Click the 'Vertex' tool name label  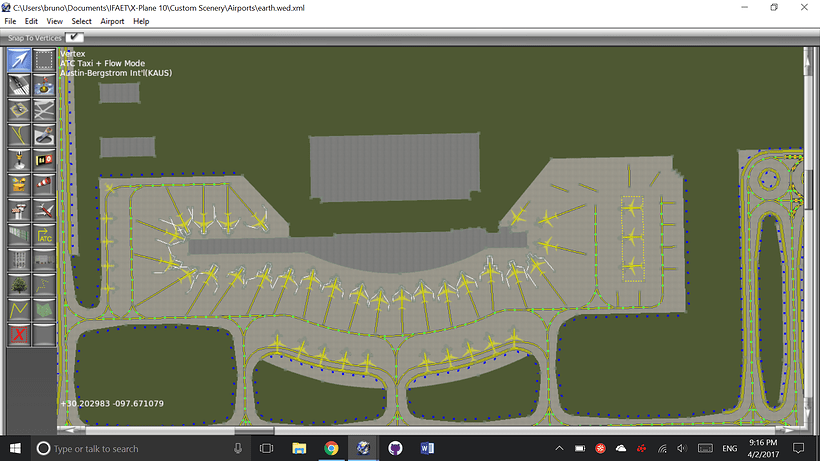(73, 54)
